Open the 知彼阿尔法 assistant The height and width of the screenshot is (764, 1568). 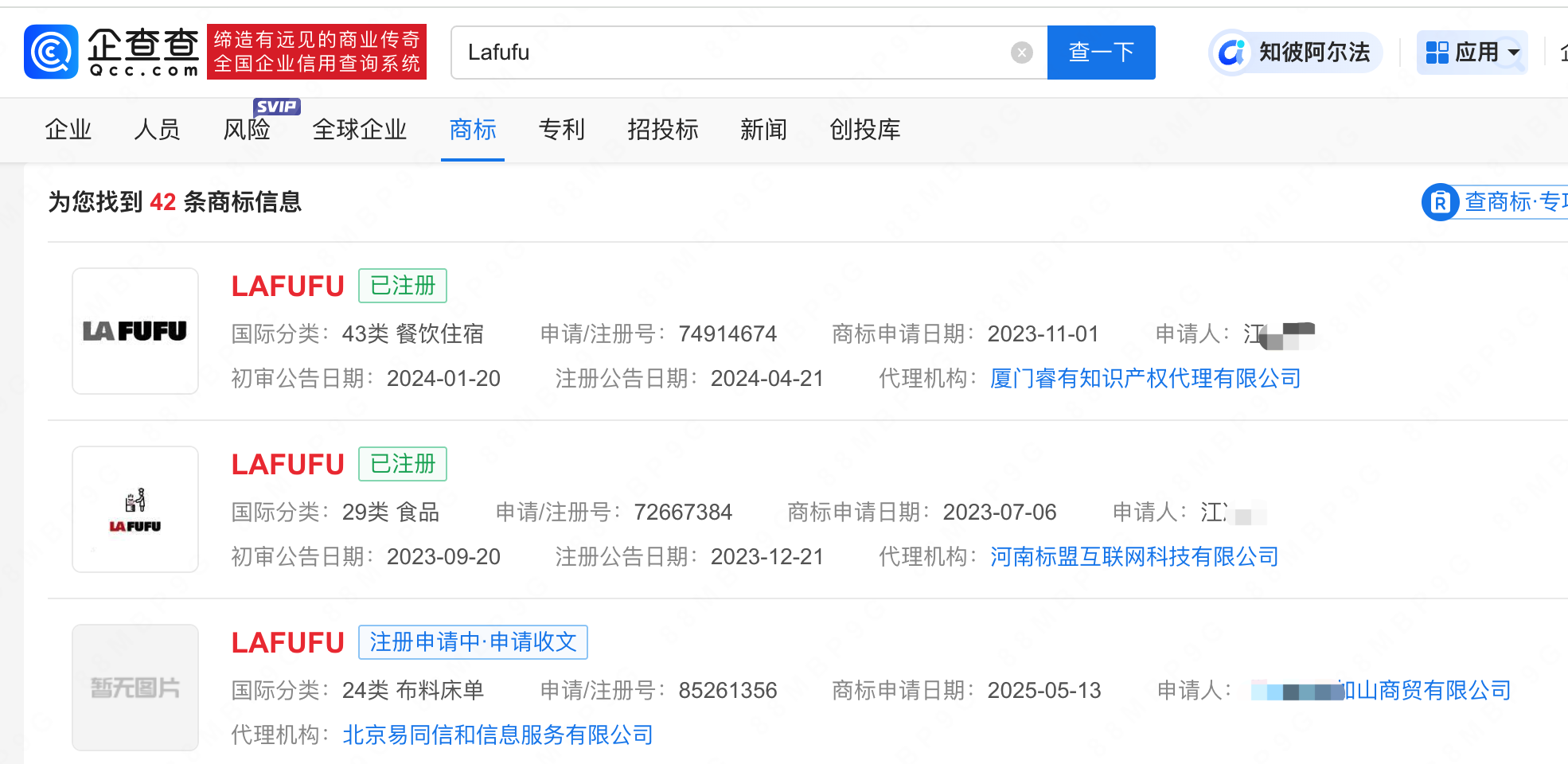click(x=1295, y=53)
